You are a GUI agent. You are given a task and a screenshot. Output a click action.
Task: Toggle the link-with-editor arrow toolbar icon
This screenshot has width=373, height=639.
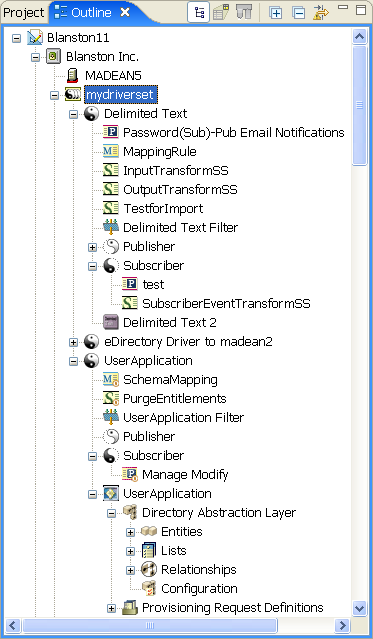[x=321, y=13]
